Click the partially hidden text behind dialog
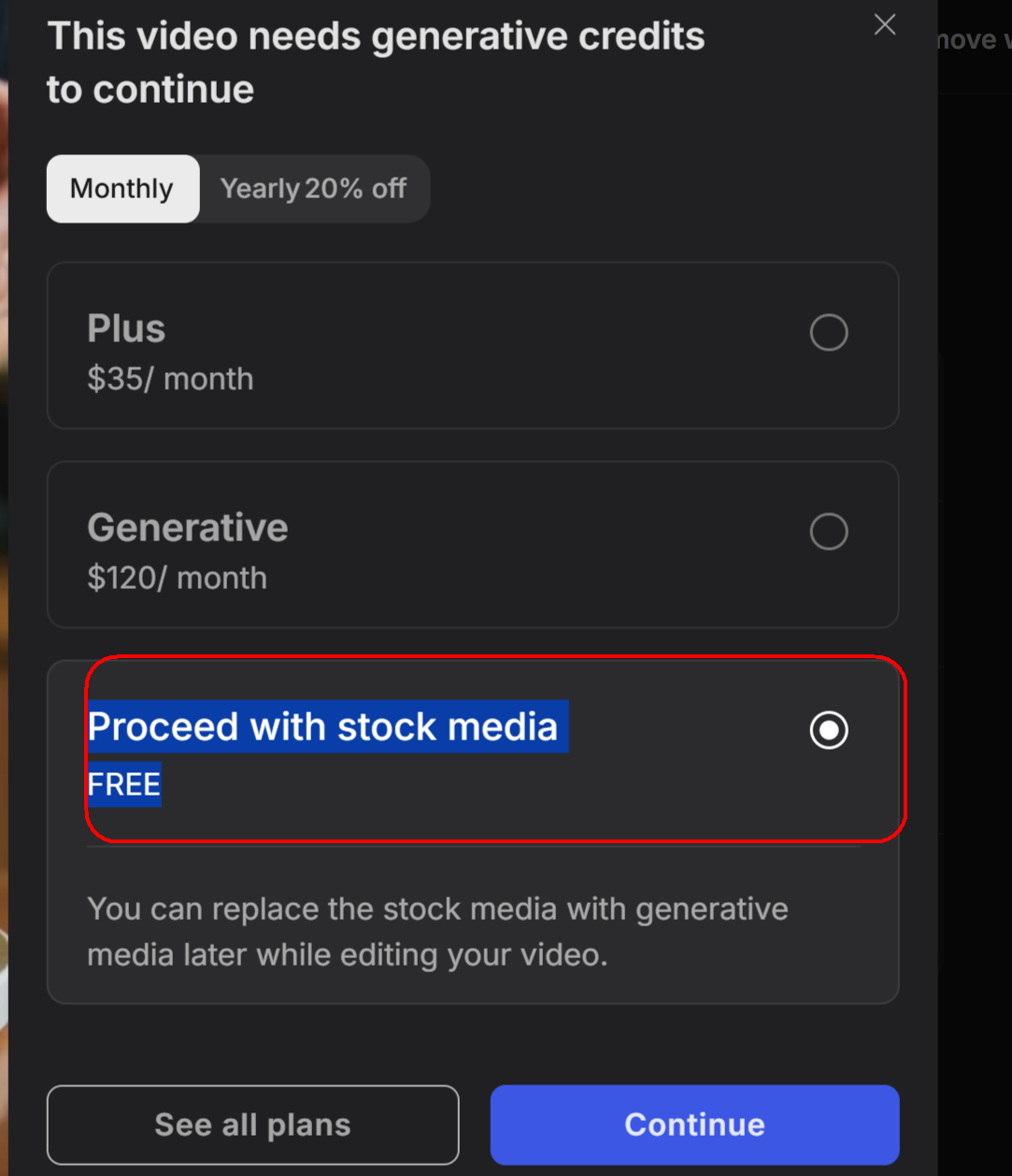 pyautogui.click(x=974, y=40)
